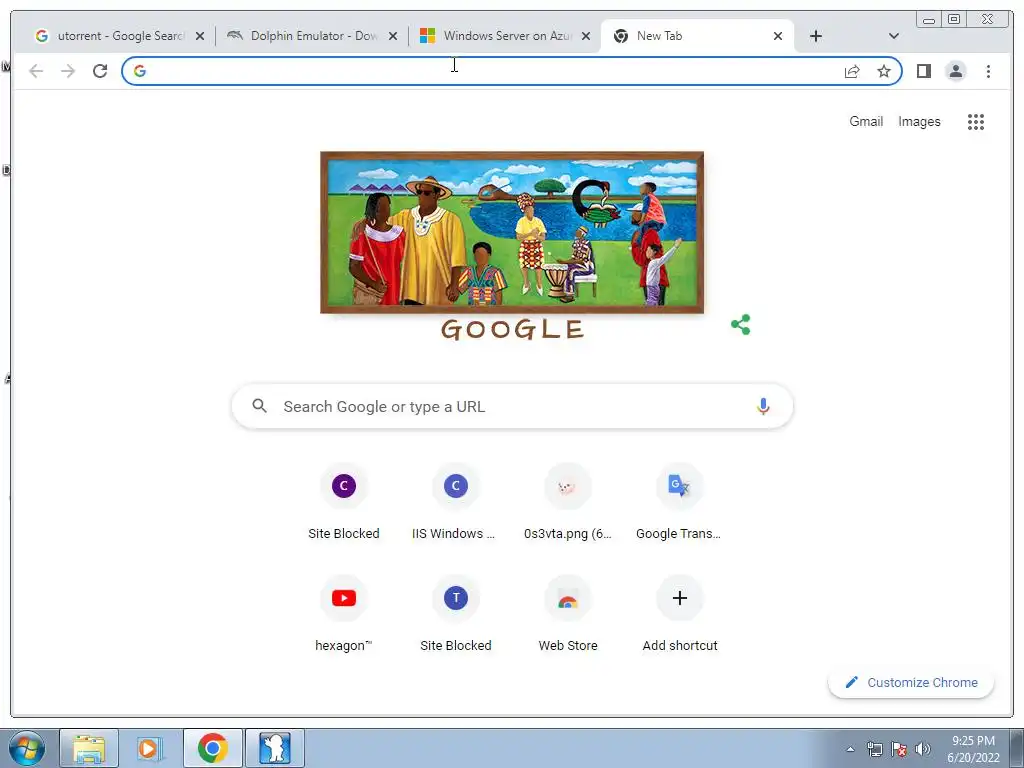The width and height of the screenshot is (1024, 768).
Task: Click the Search Google or type a URL box
Action: pos(512,406)
